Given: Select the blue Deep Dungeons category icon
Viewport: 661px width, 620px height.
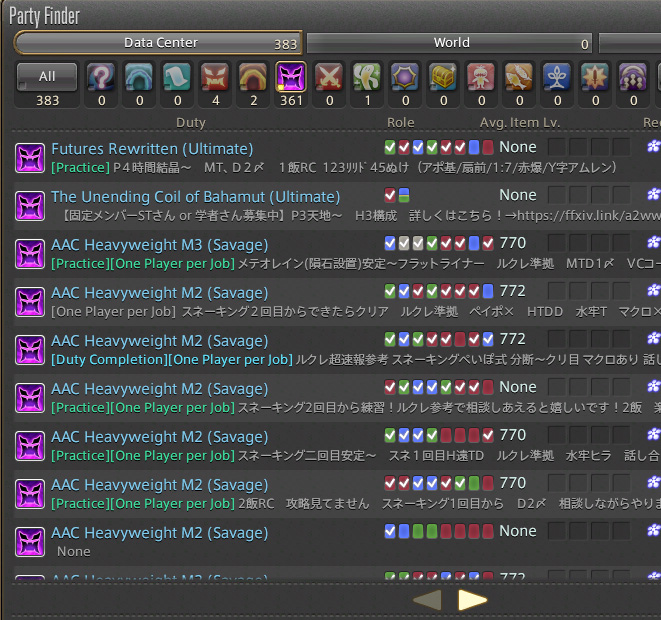Looking at the screenshot, I should (557, 77).
